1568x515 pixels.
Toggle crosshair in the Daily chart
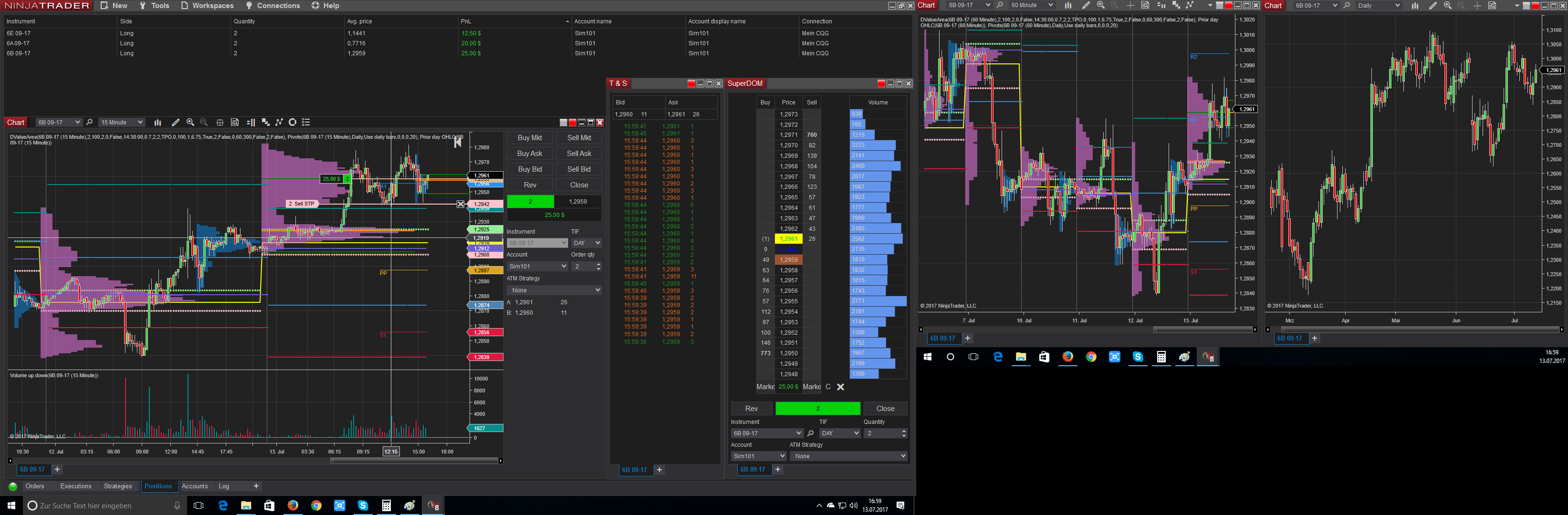pyautogui.click(x=1477, y=5)
